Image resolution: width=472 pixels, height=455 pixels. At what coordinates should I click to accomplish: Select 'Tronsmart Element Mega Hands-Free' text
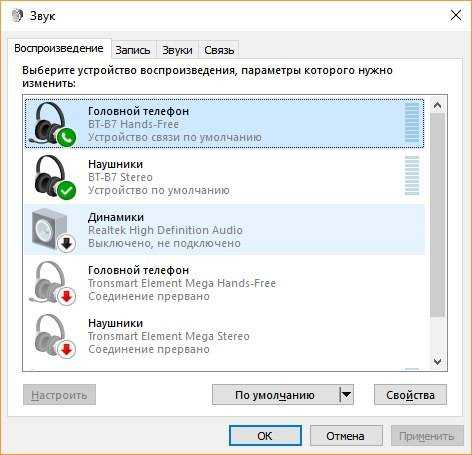point(182,283)
